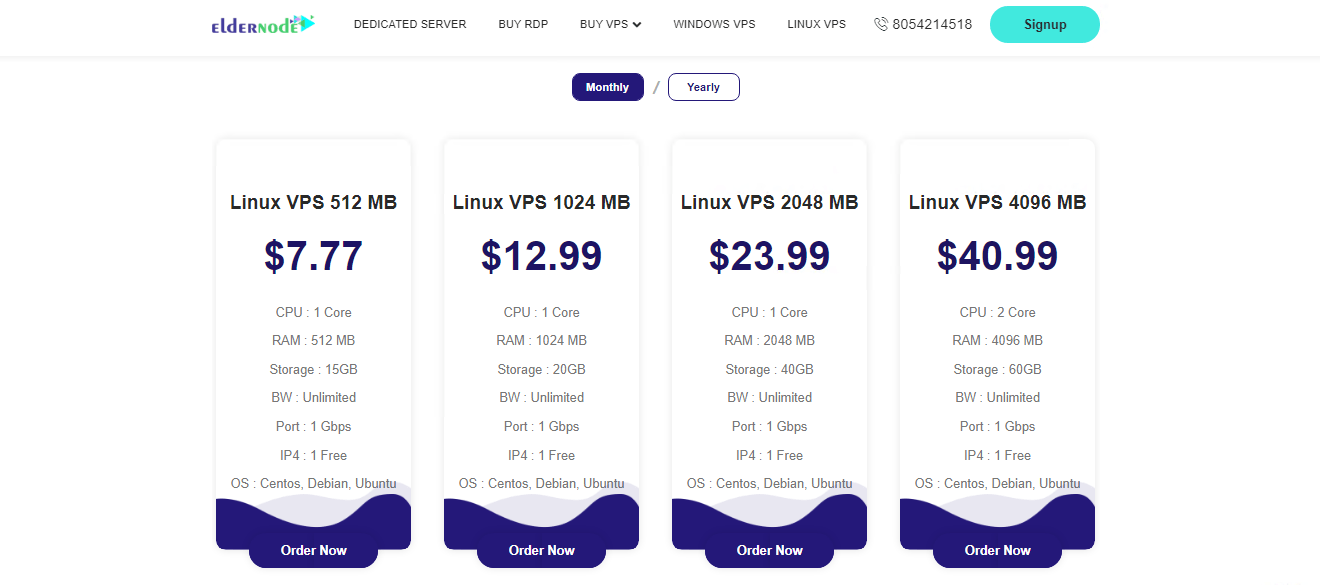Open the BUY RDP menu item
The width and height of the screenshot is (1320, 585).
point(523,24)
